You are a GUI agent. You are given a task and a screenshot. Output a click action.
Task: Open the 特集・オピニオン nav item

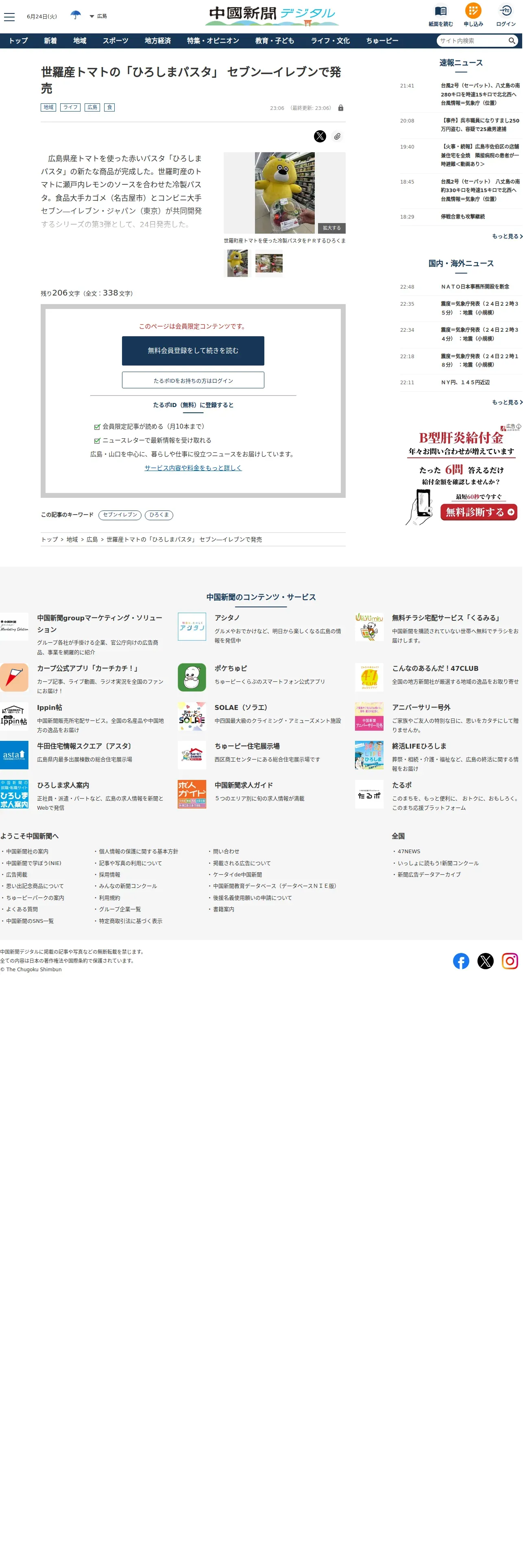point(213,41)
